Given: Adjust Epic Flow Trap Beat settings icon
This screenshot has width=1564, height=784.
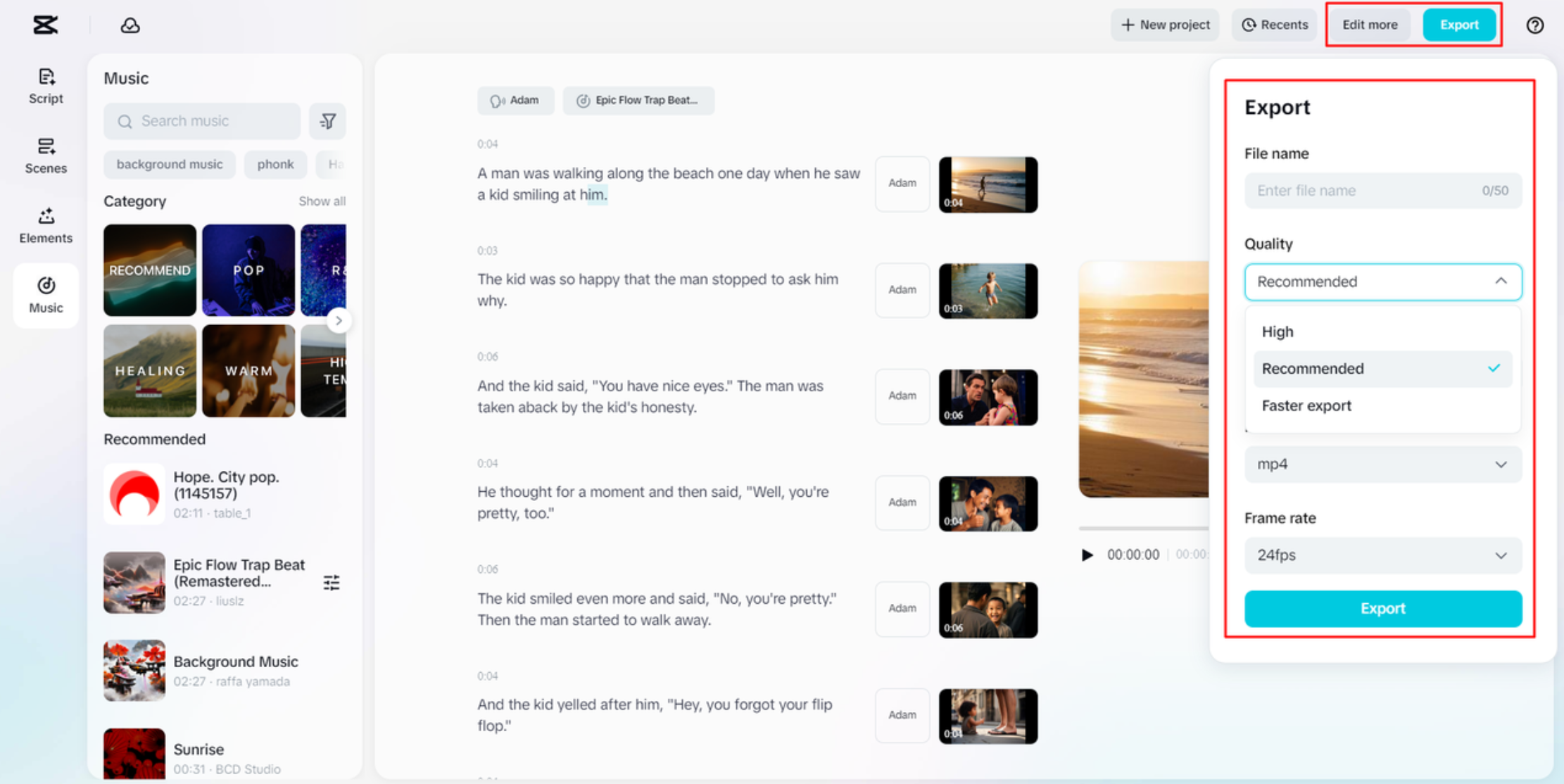Looking at the screenshot, I should [x=332, y=582].
